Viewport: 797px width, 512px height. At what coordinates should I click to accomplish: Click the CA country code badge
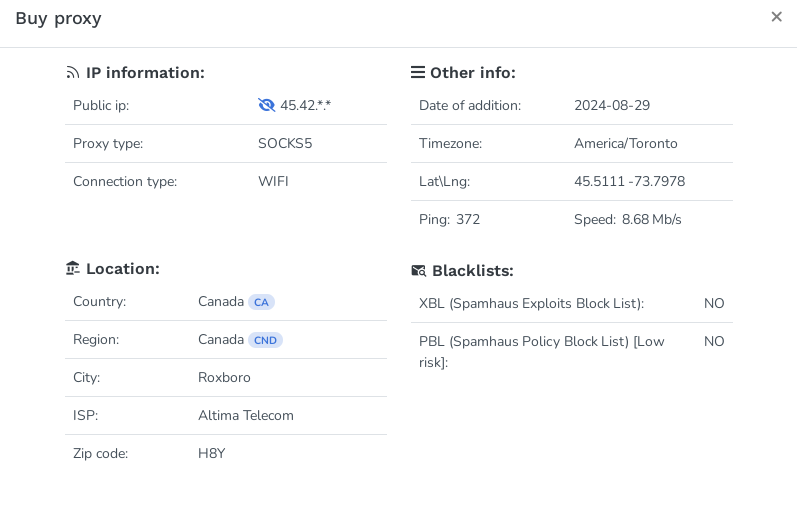261,302
